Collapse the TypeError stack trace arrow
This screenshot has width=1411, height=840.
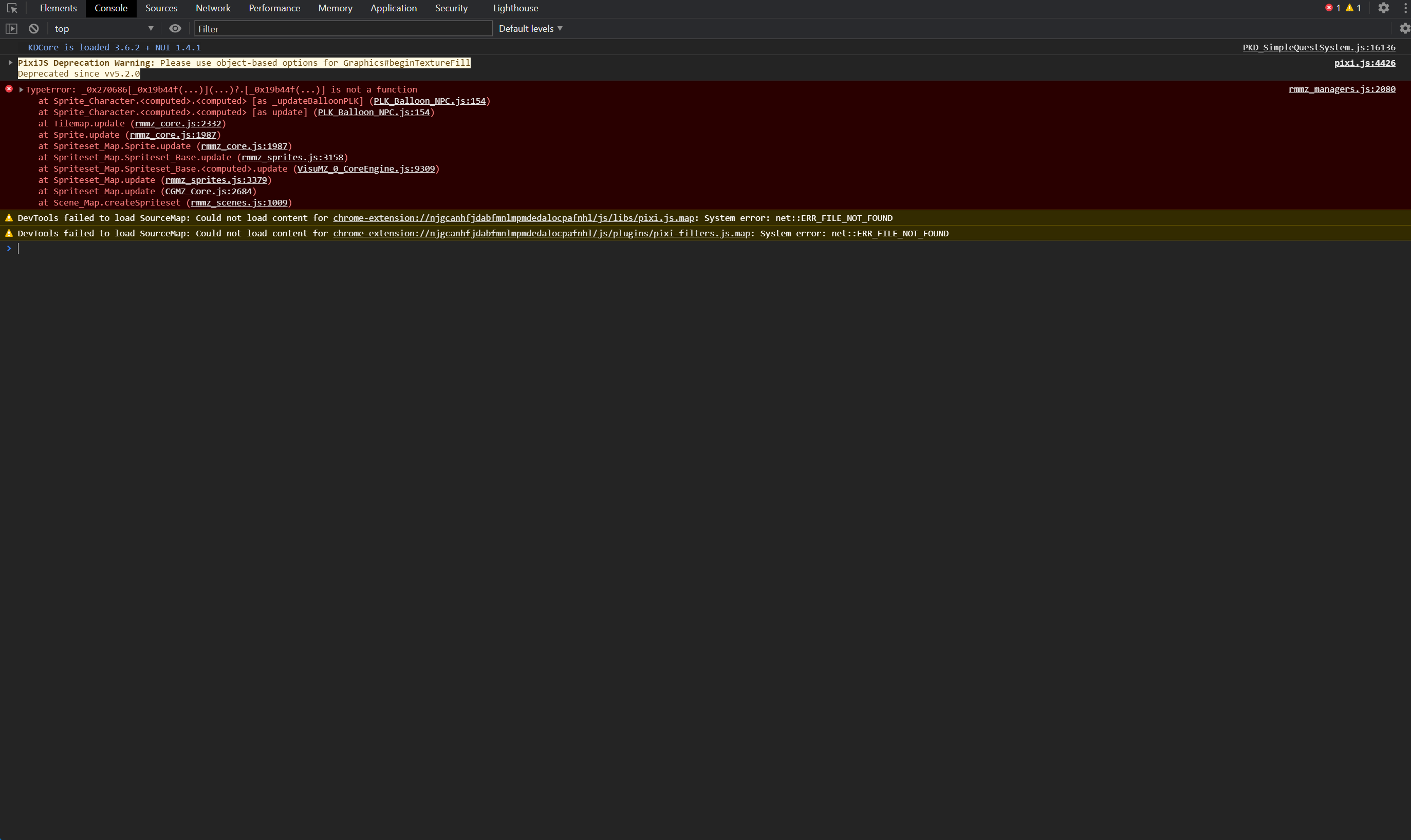click(x=22, y=89)
